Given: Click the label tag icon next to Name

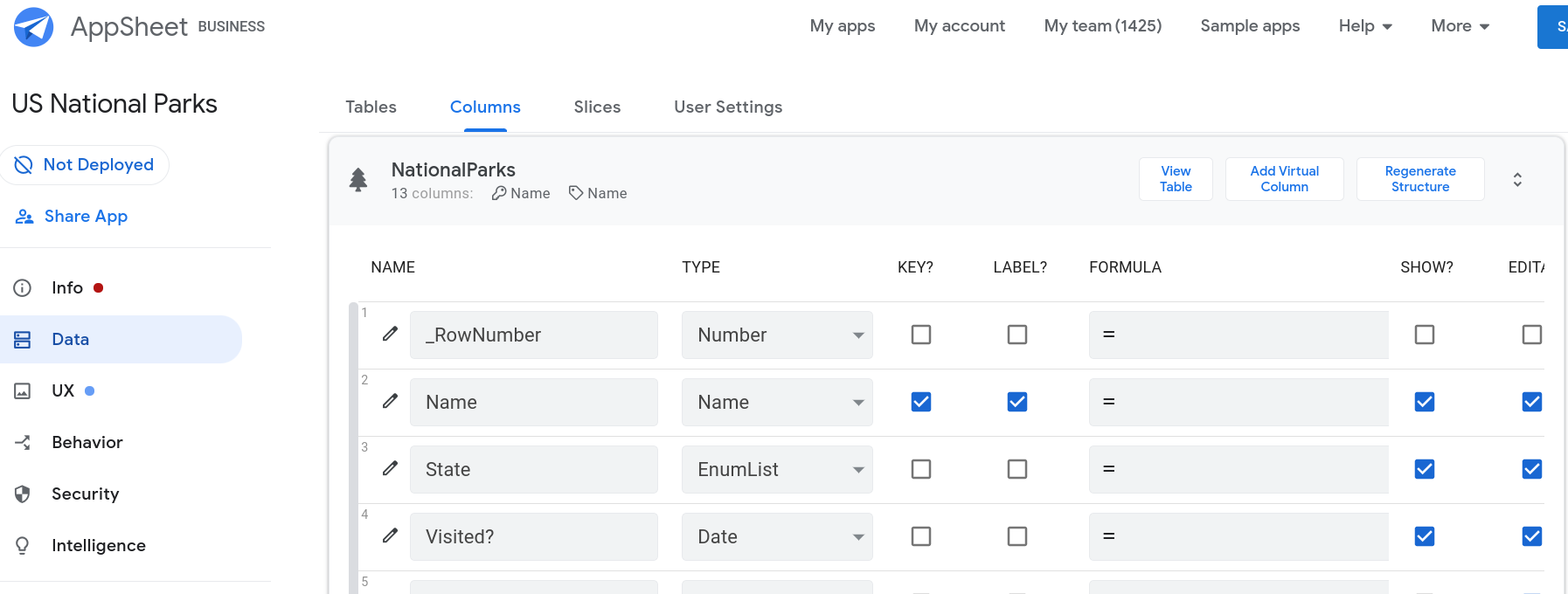Looking at the screenshot, I should pyautogui.click(x=576, y=193).
